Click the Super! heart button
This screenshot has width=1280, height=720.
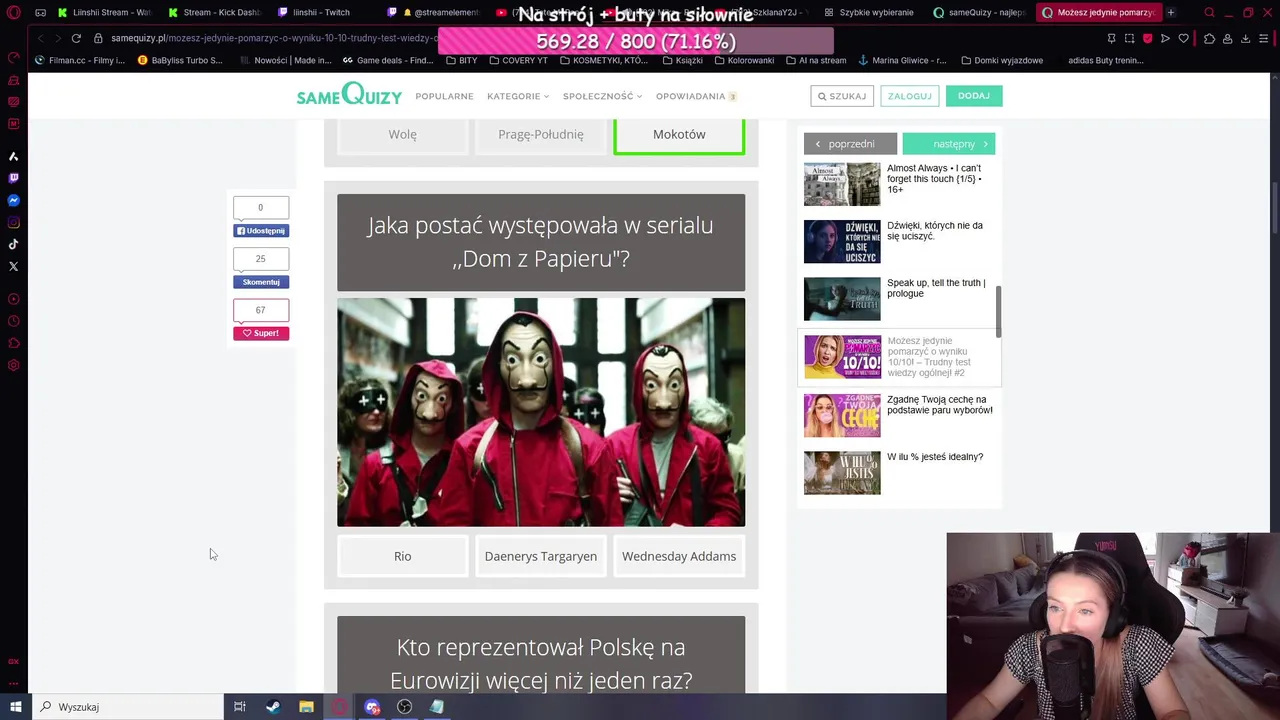261,333
